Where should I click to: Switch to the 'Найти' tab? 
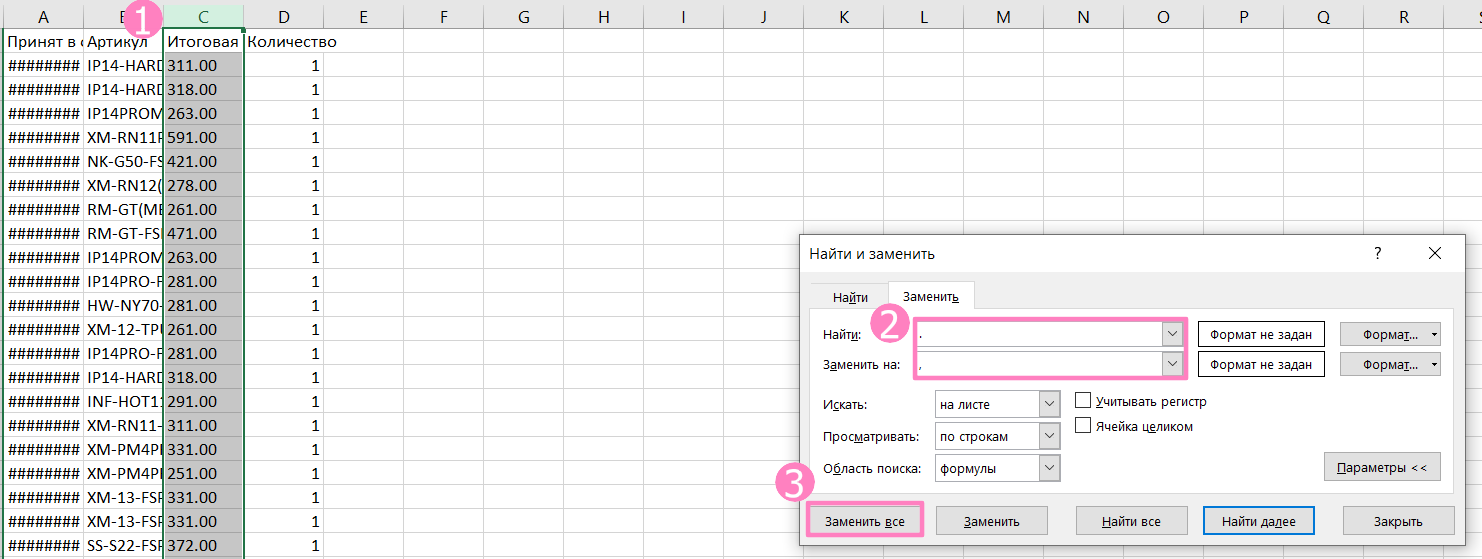pos(850,297)
